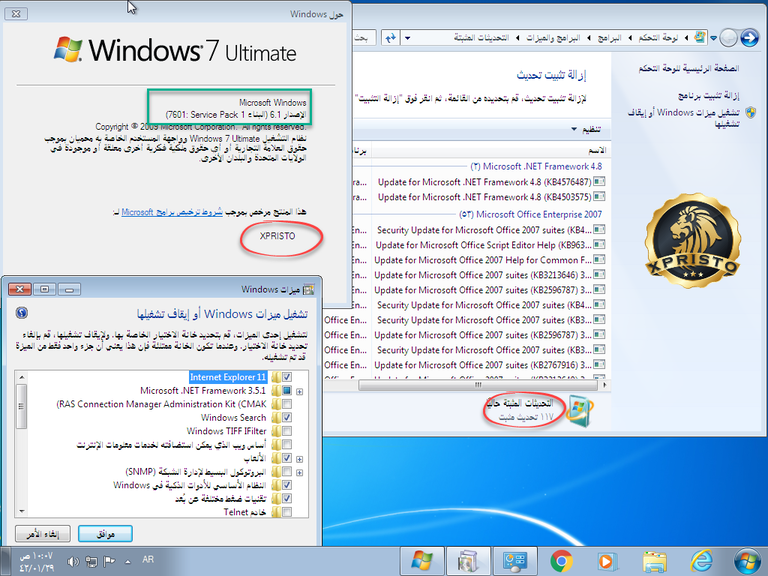
Task: Click the shield icon beside Windows features link
Action: pyautogui.click(x=750, y=113)
